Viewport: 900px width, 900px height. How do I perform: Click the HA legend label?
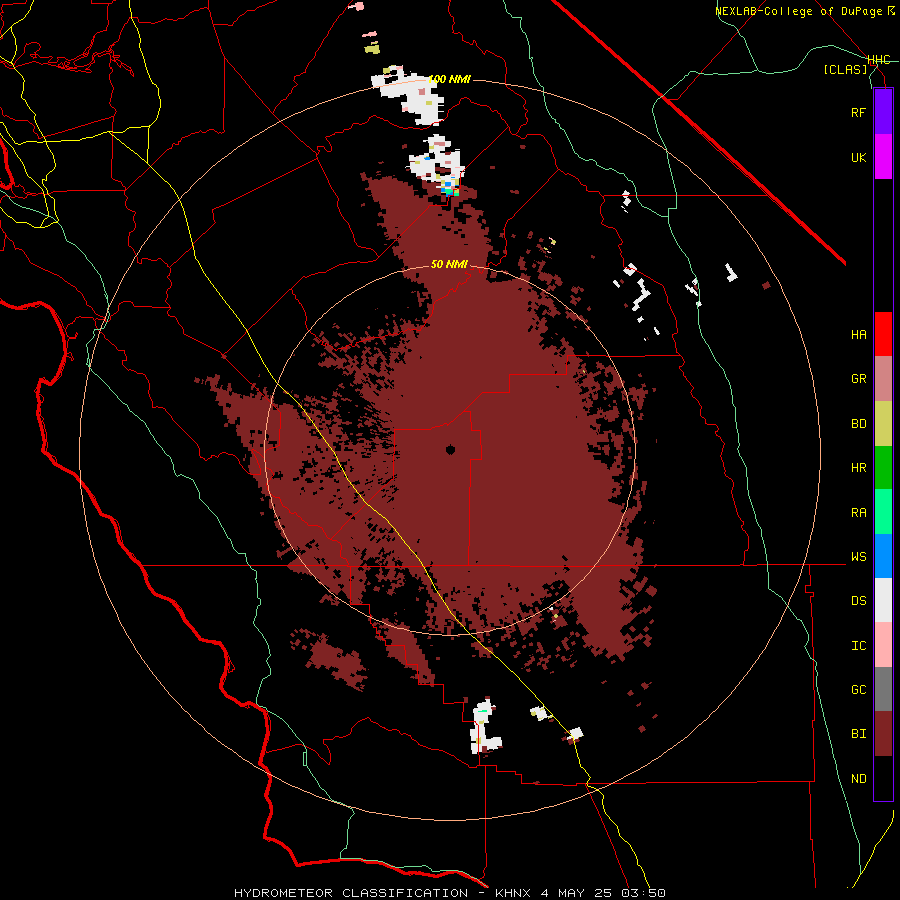pyautogui.click(x=858, y=335)
